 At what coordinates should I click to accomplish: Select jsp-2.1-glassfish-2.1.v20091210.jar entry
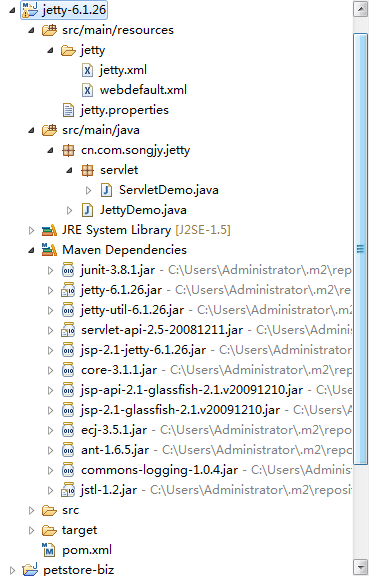(x=180, y=410)
